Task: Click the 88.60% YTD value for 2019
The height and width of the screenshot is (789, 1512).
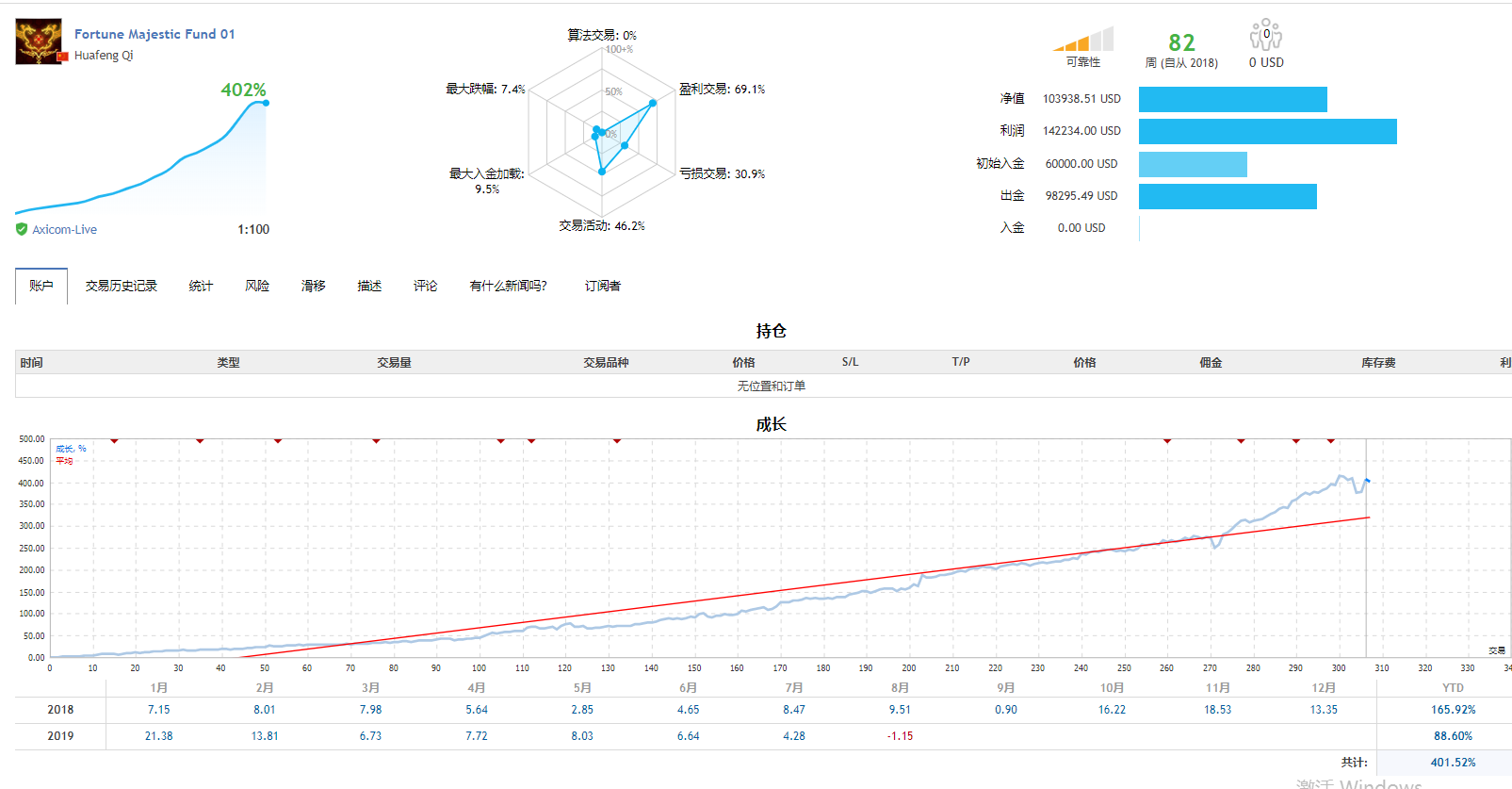Action: pyautogui.click(x=1453, y=736)
